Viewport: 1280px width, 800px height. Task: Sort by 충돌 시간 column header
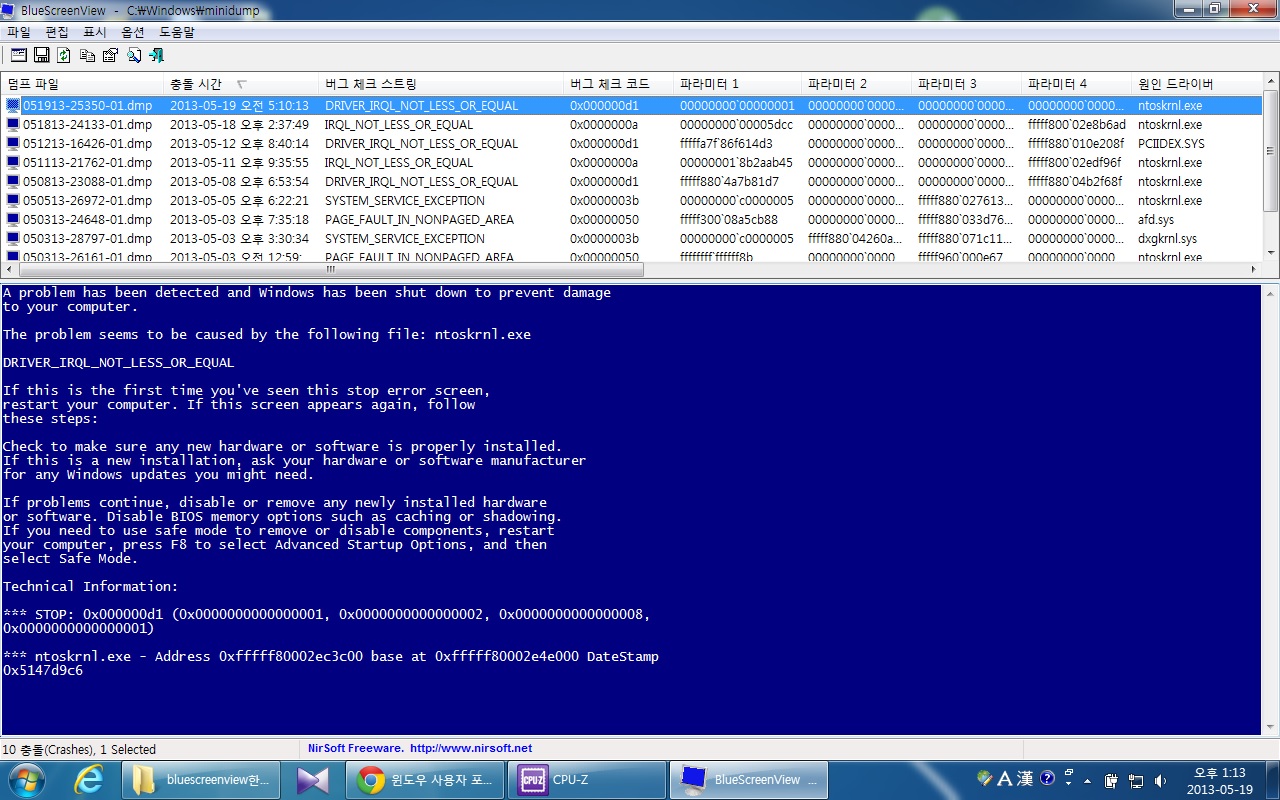coord(241,84)
